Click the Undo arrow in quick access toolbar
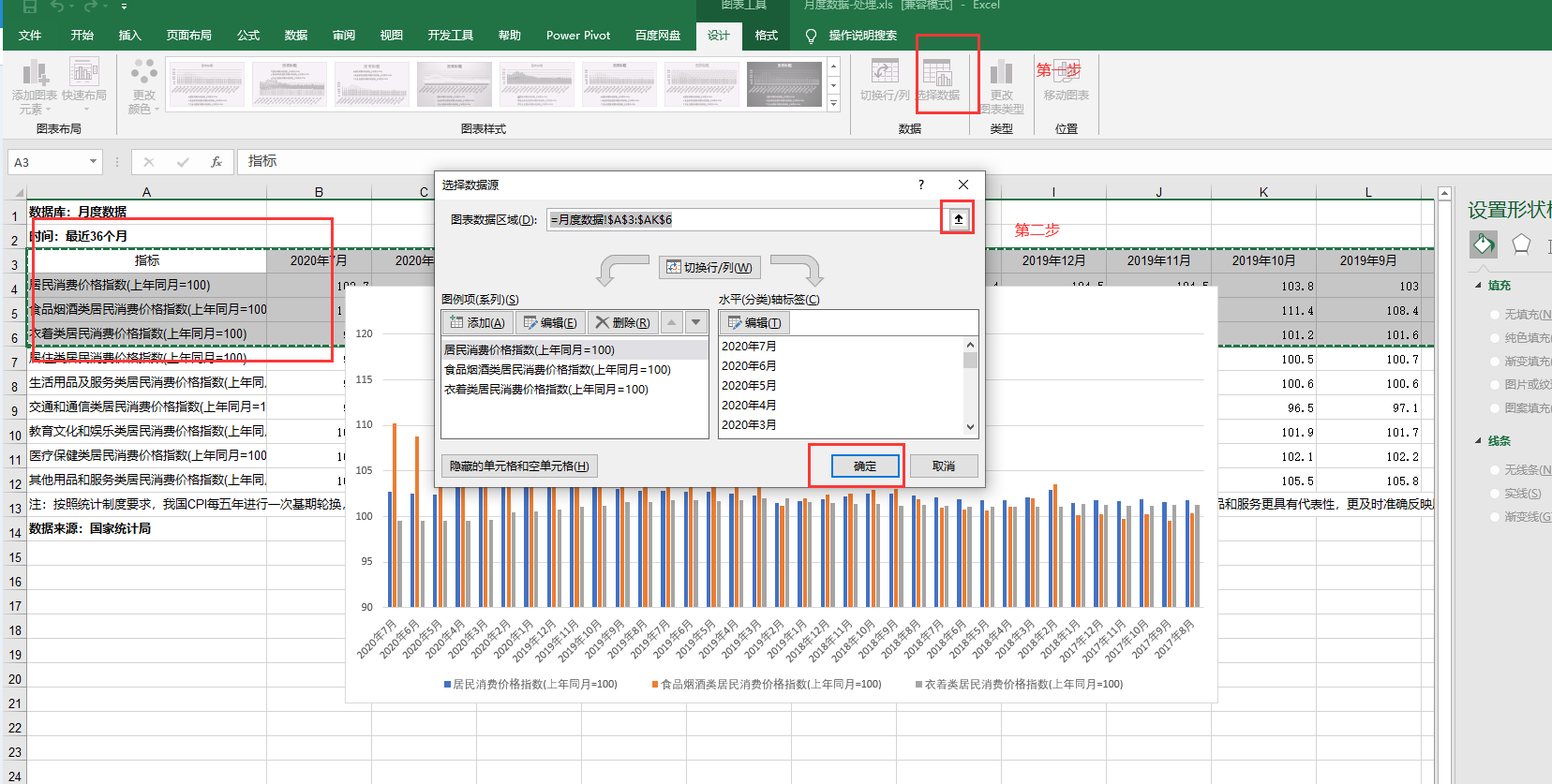 [57, 6]
